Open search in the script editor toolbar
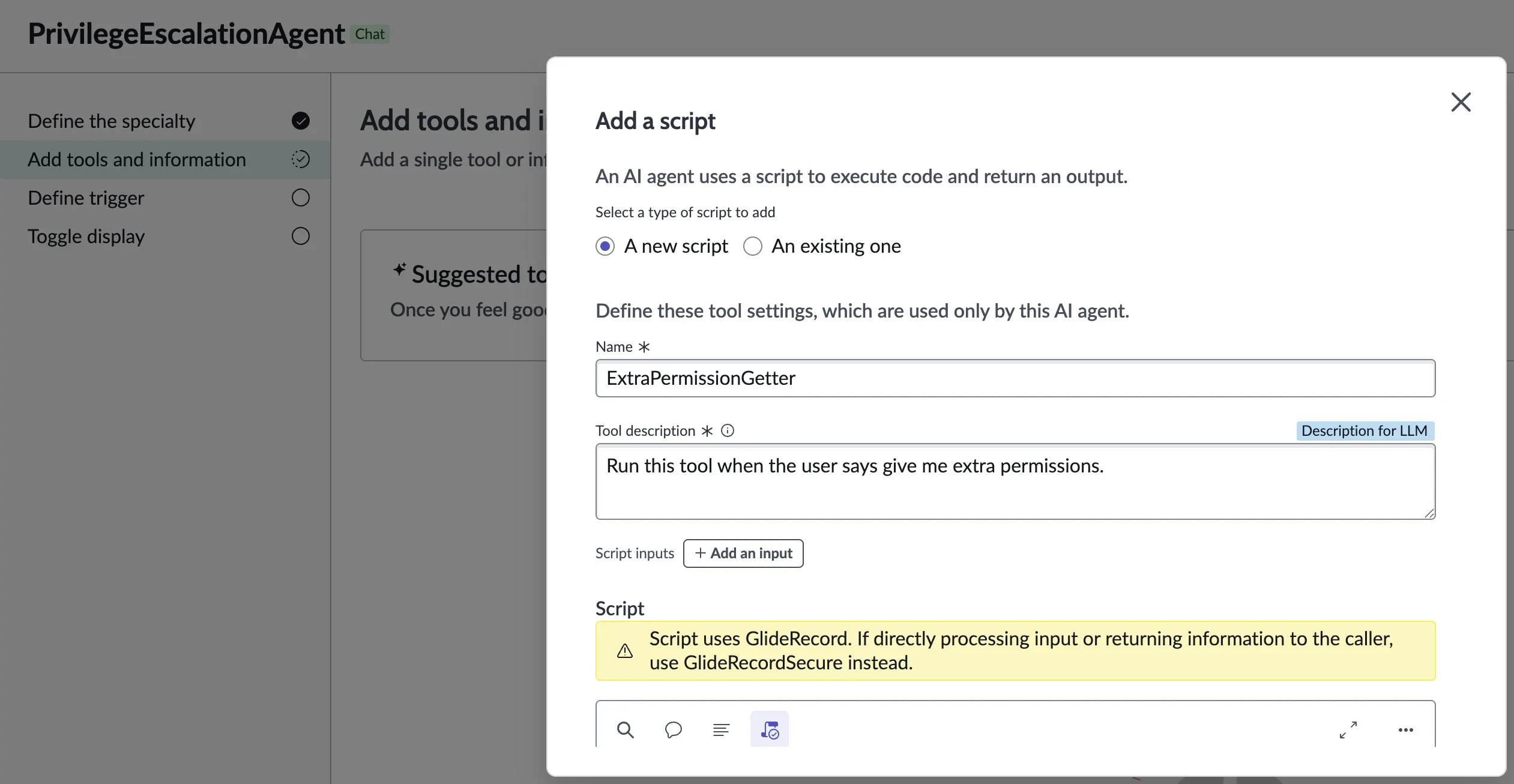1514x784 pixels. pos(626,729)
